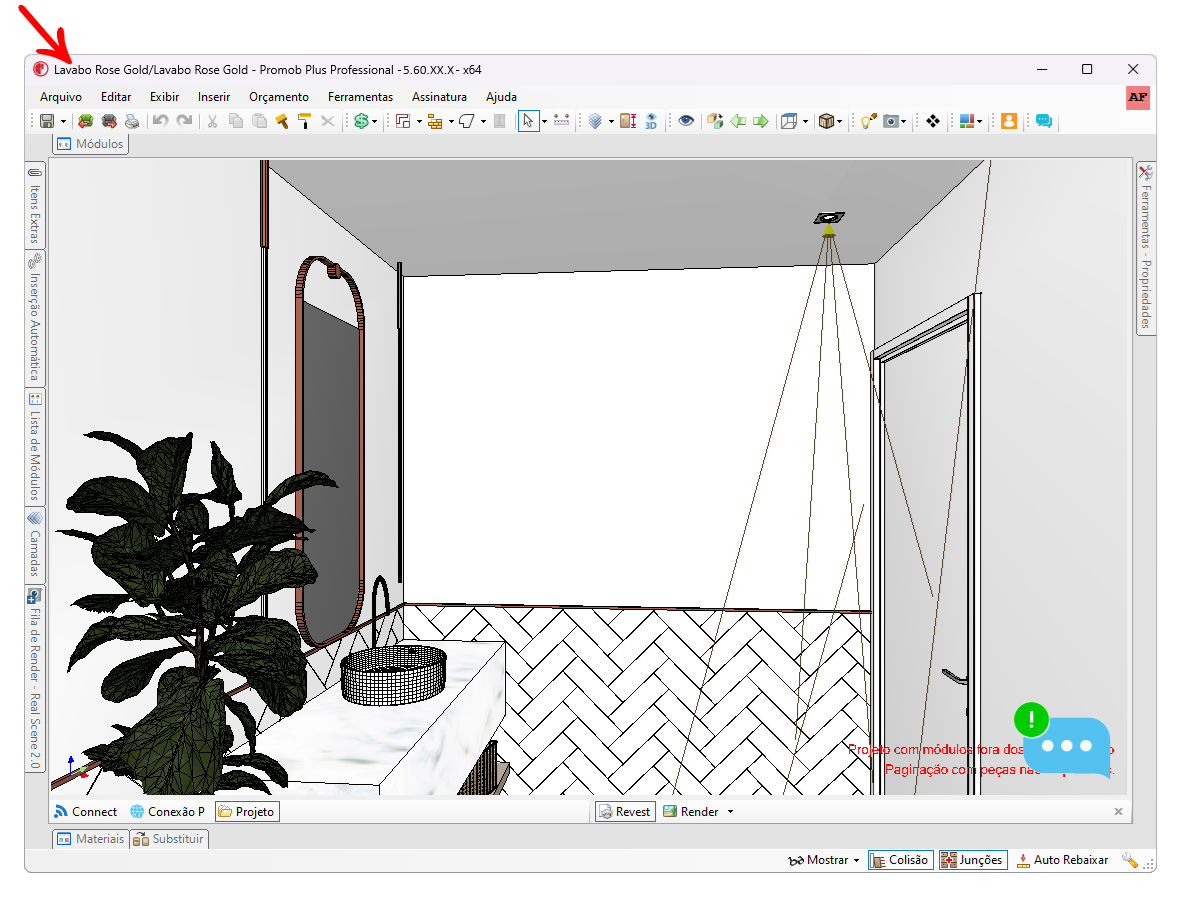This screenshot has height=907, width=1196.
Task: Expand the freeform shape dropdown arrow
Action: tap(483, 121)
